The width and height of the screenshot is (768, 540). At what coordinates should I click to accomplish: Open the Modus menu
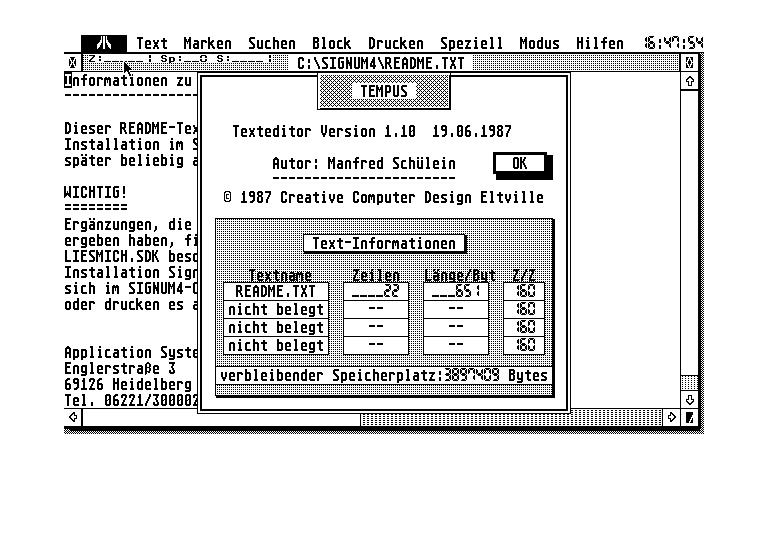click(539, 43)
